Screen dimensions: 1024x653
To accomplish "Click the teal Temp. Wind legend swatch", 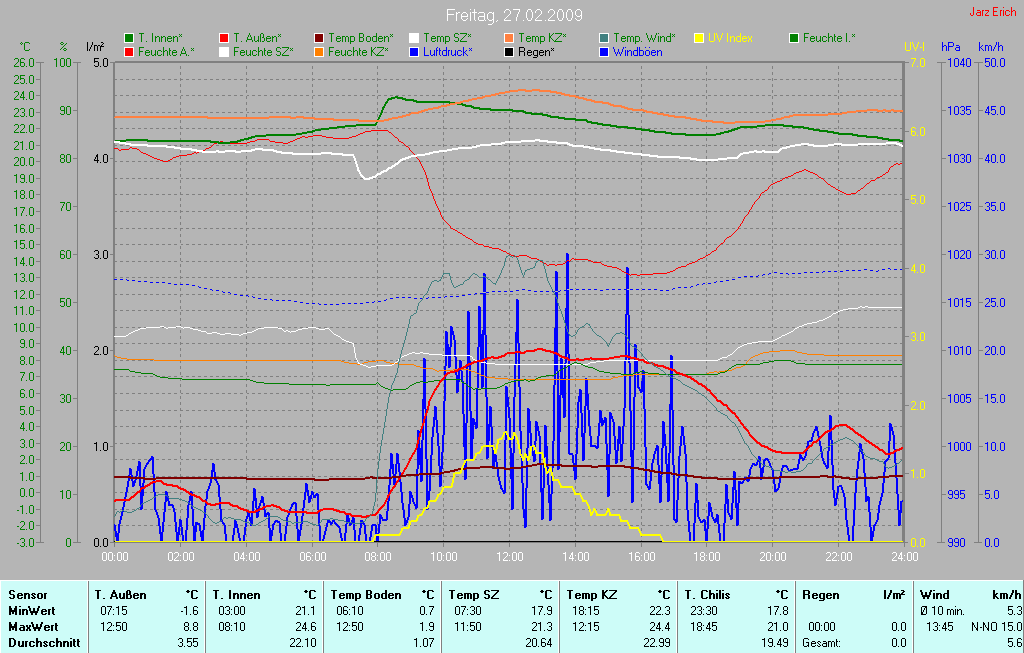I will tap(604, 38).
